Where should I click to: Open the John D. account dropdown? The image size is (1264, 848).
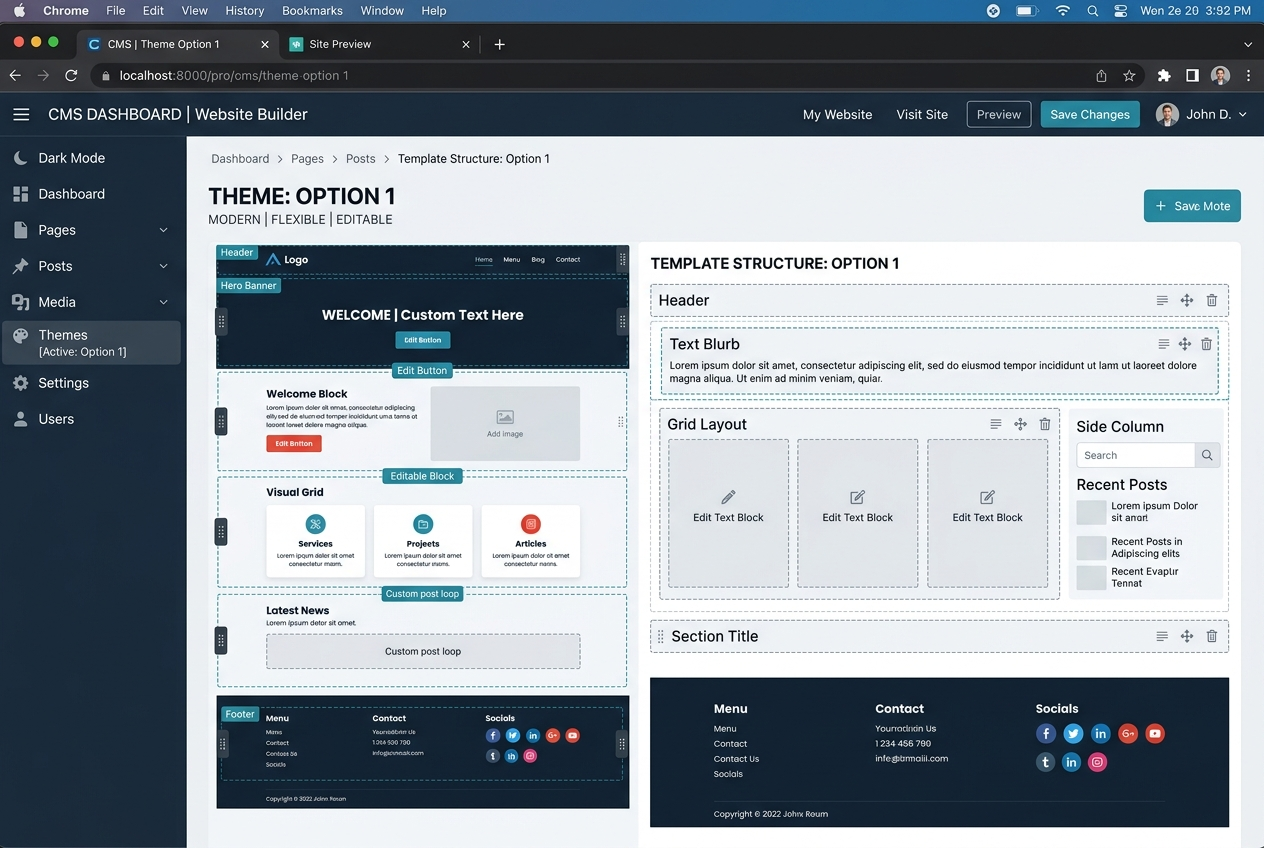1202,115
